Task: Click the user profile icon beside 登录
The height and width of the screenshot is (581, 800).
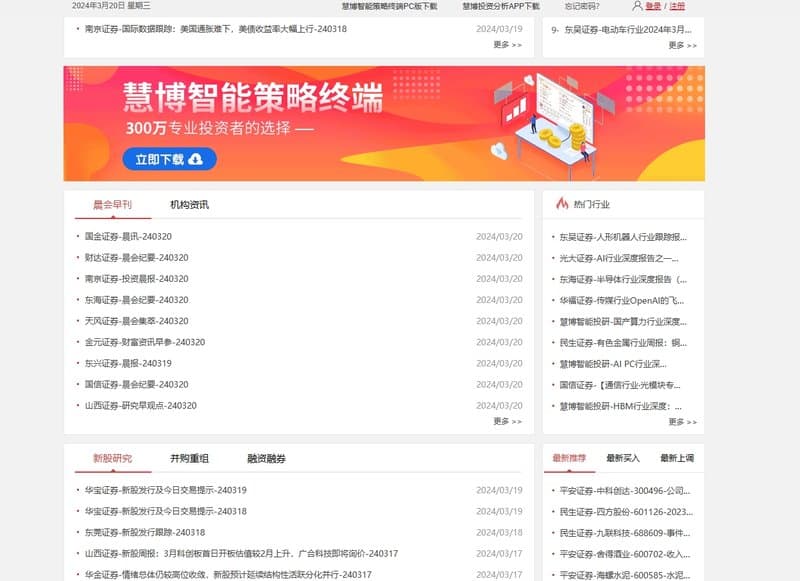Action: [637, 6]
